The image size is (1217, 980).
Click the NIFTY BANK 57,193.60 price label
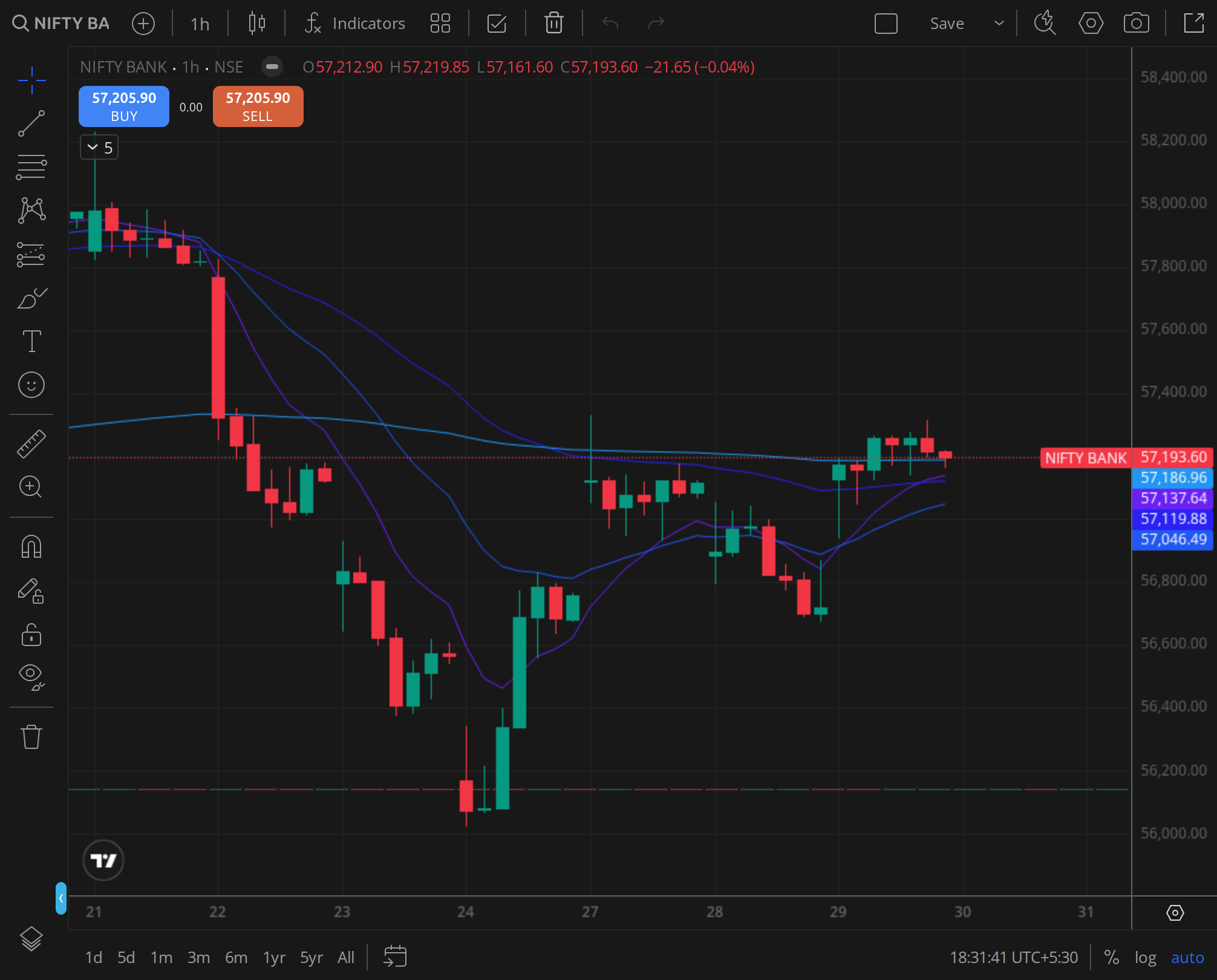click(x=1126, y=458)
